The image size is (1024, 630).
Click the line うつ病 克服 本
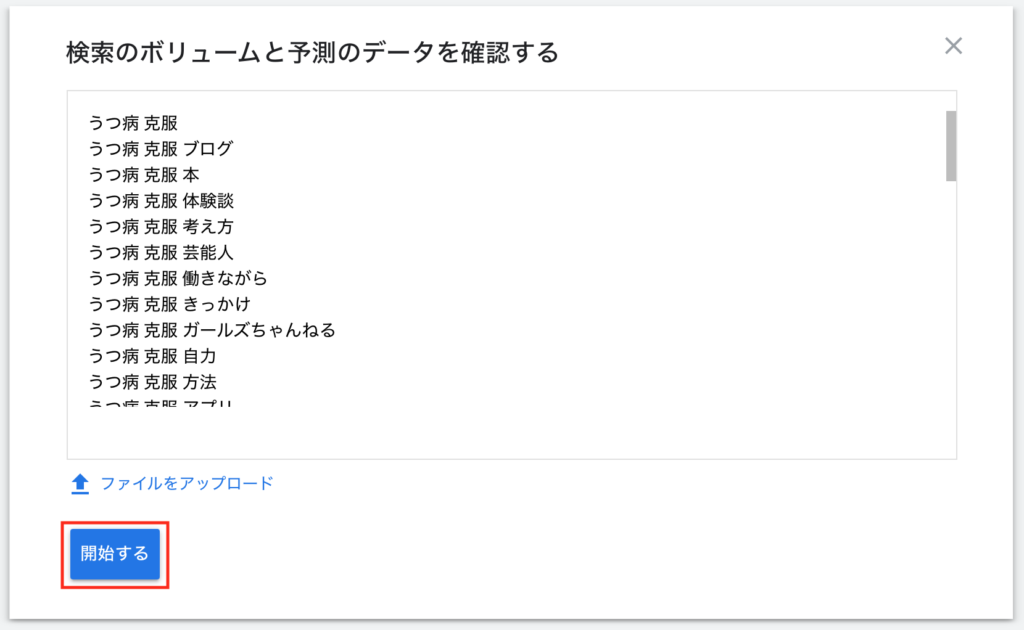click(x=144, y=175)
